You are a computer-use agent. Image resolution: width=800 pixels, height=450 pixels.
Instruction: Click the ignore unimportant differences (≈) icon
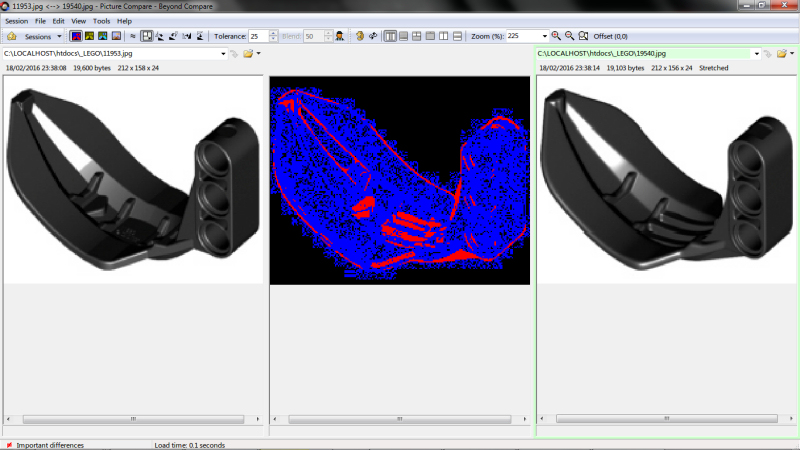[133, 36]
